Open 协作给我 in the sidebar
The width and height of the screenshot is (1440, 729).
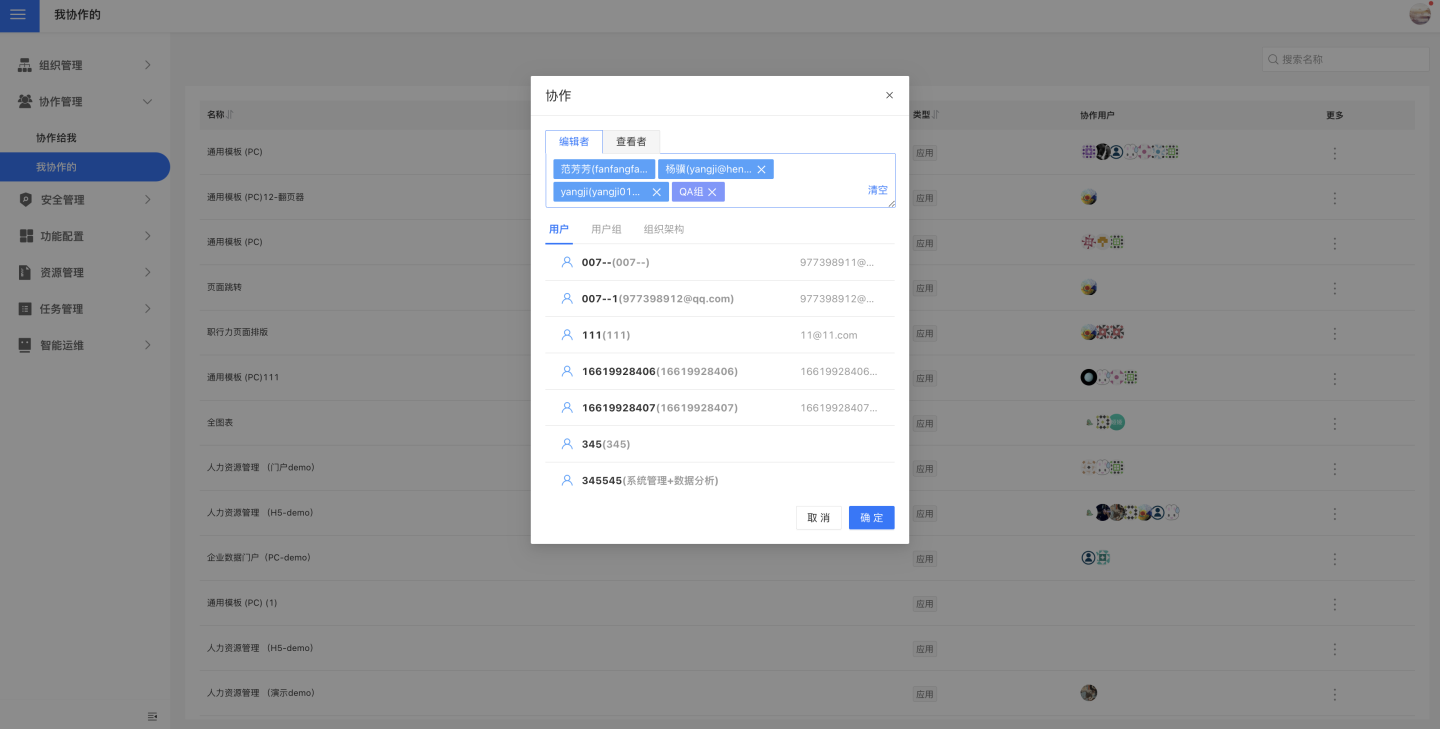click(x=57, y=138)
